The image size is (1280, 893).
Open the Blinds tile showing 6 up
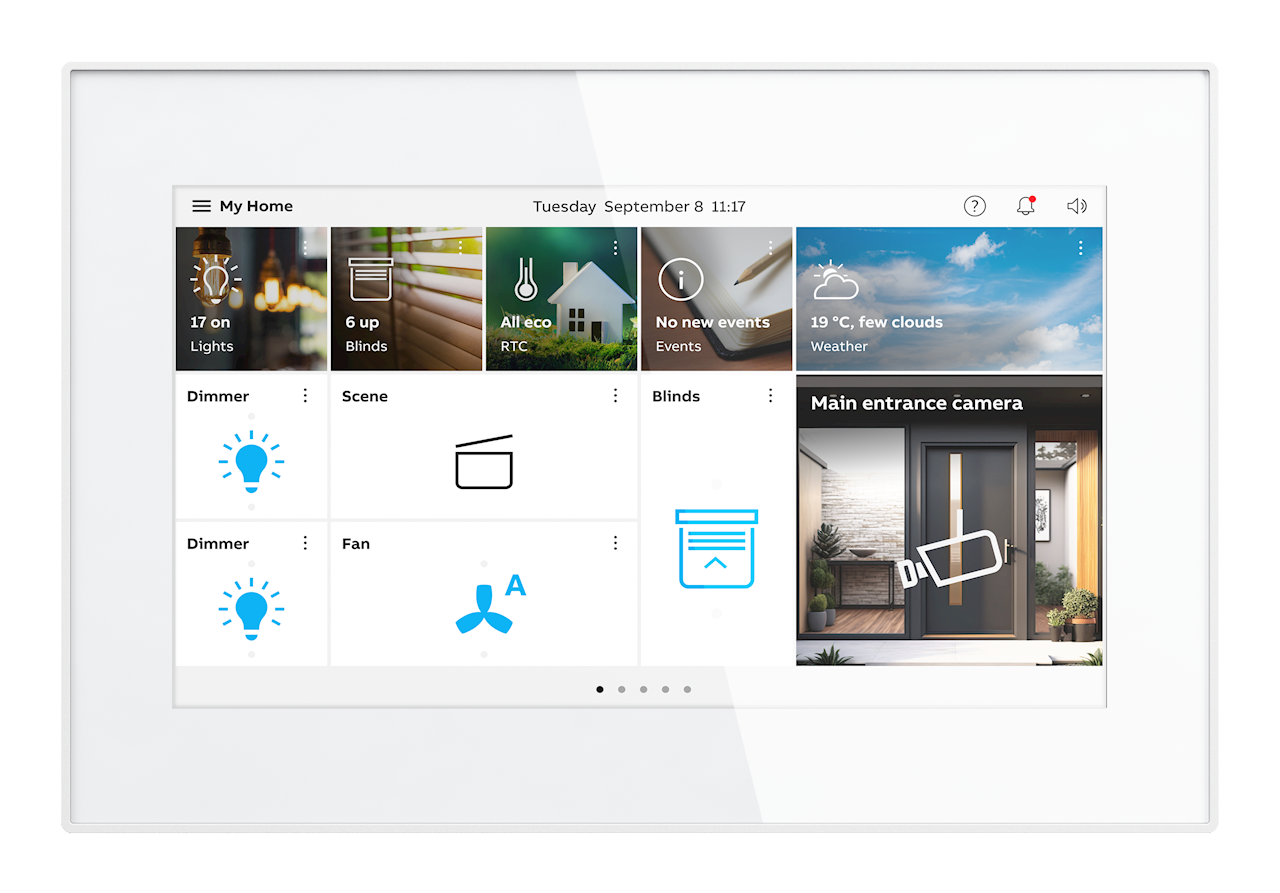(406, 299)
